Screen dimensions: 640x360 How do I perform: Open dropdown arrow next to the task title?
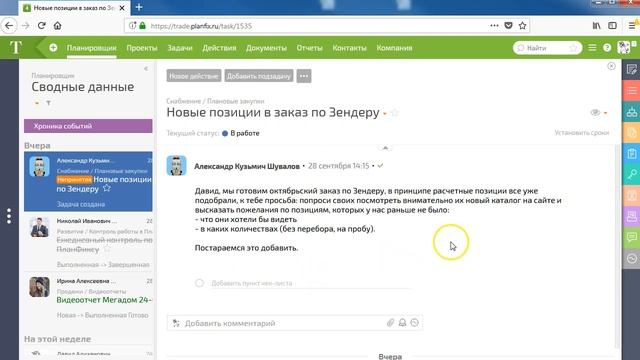[384, 113]
